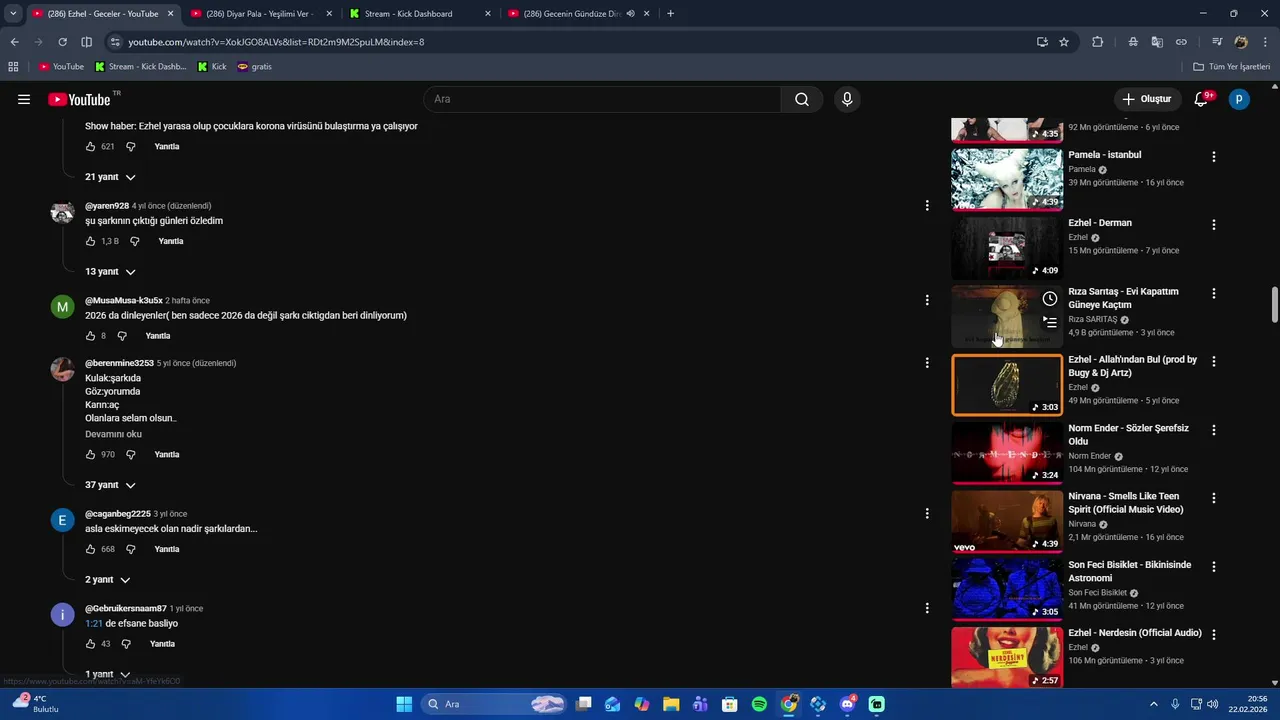
Task: Open Windows Start menu
Action: pyautogui.click(x=404, y=704)
